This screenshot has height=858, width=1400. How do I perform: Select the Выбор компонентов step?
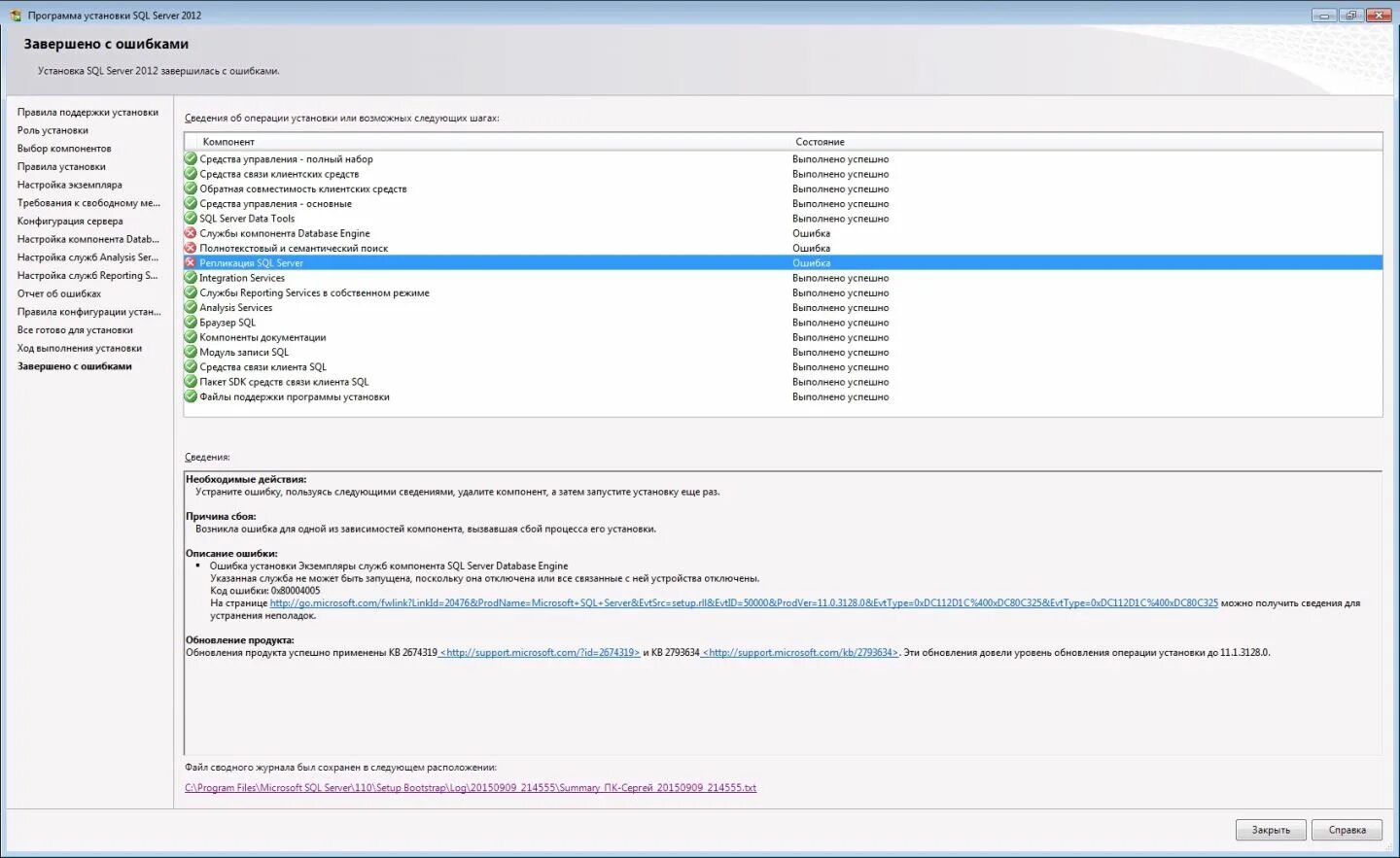[64, 149]
